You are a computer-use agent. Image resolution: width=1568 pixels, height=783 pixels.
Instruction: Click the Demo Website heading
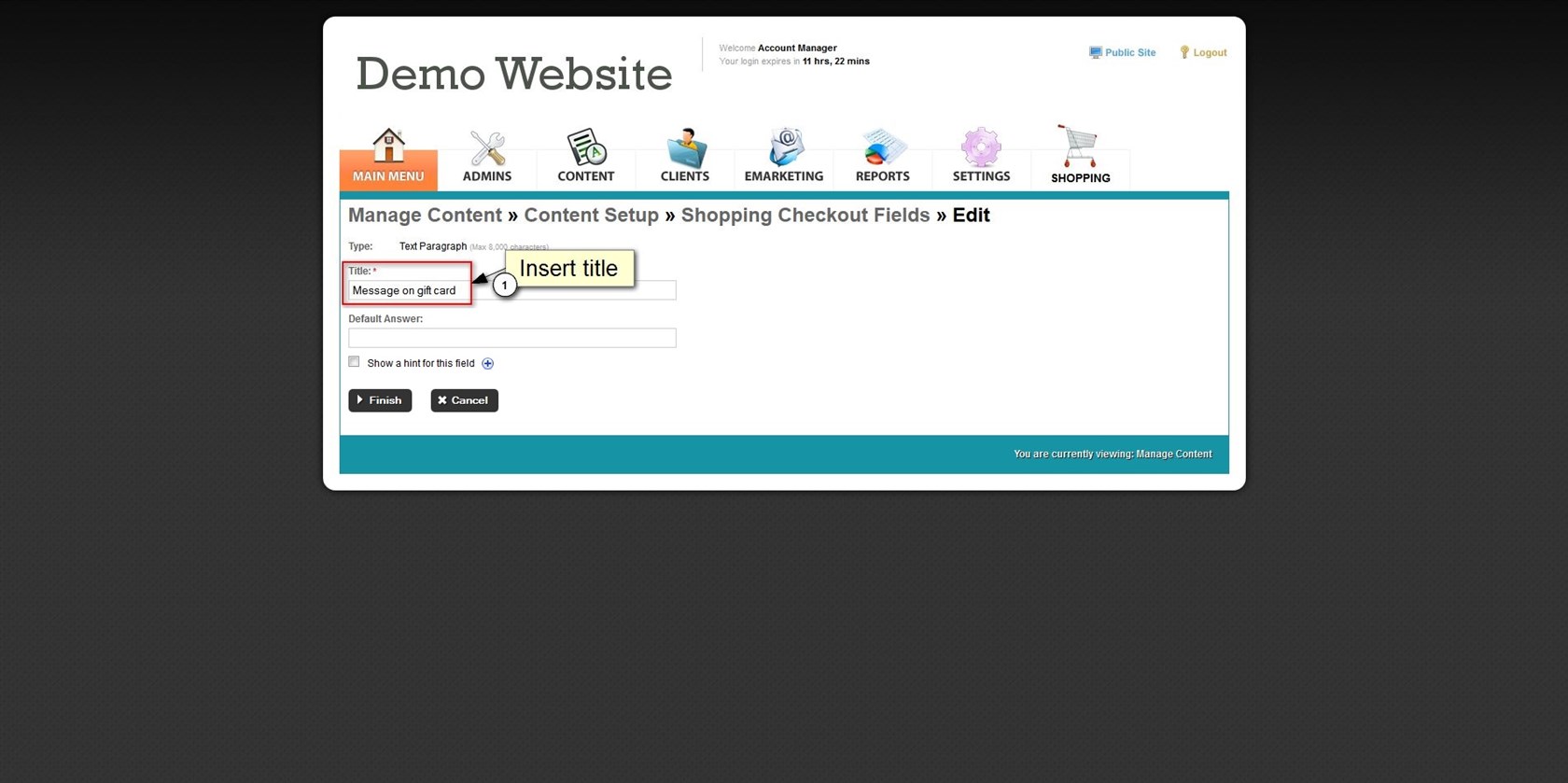(x=513, y=75)
